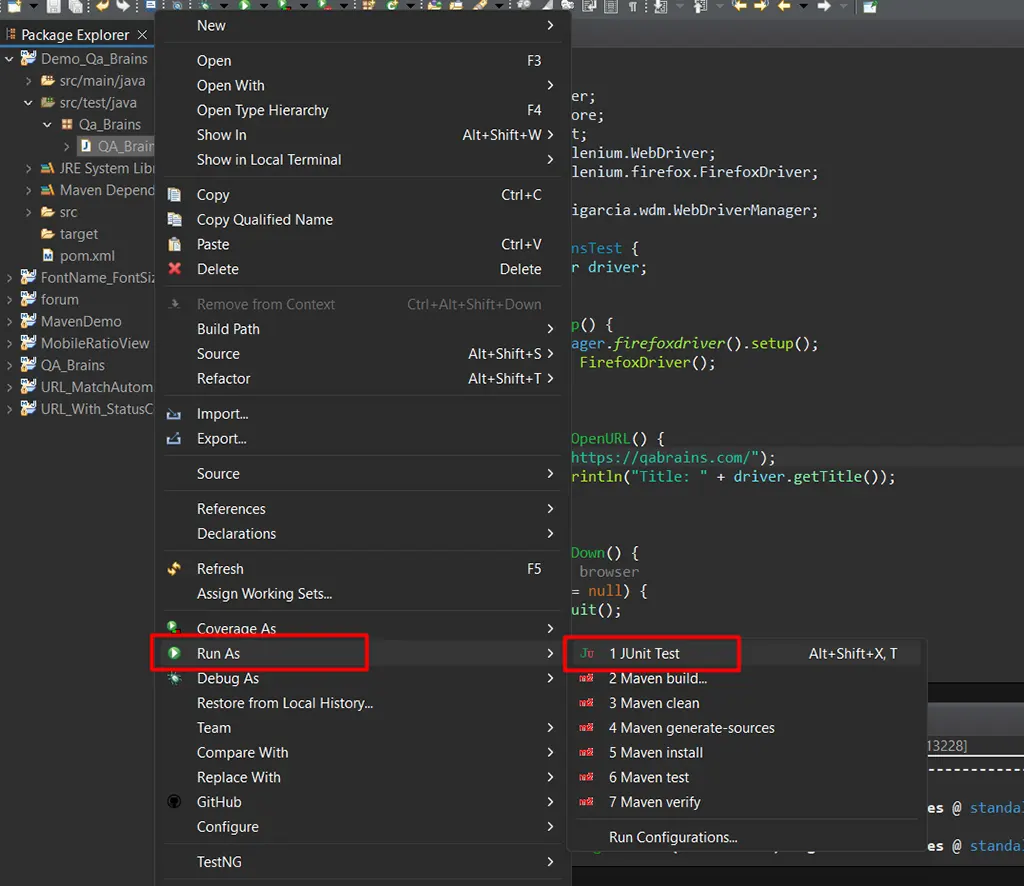Select Refresh in the context menu
This screenshot has width=1024, height=886.
220,568
